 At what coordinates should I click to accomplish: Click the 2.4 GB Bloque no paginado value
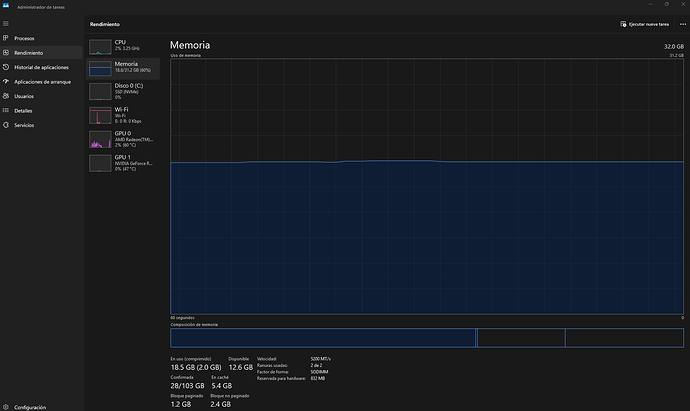[220, 404]
